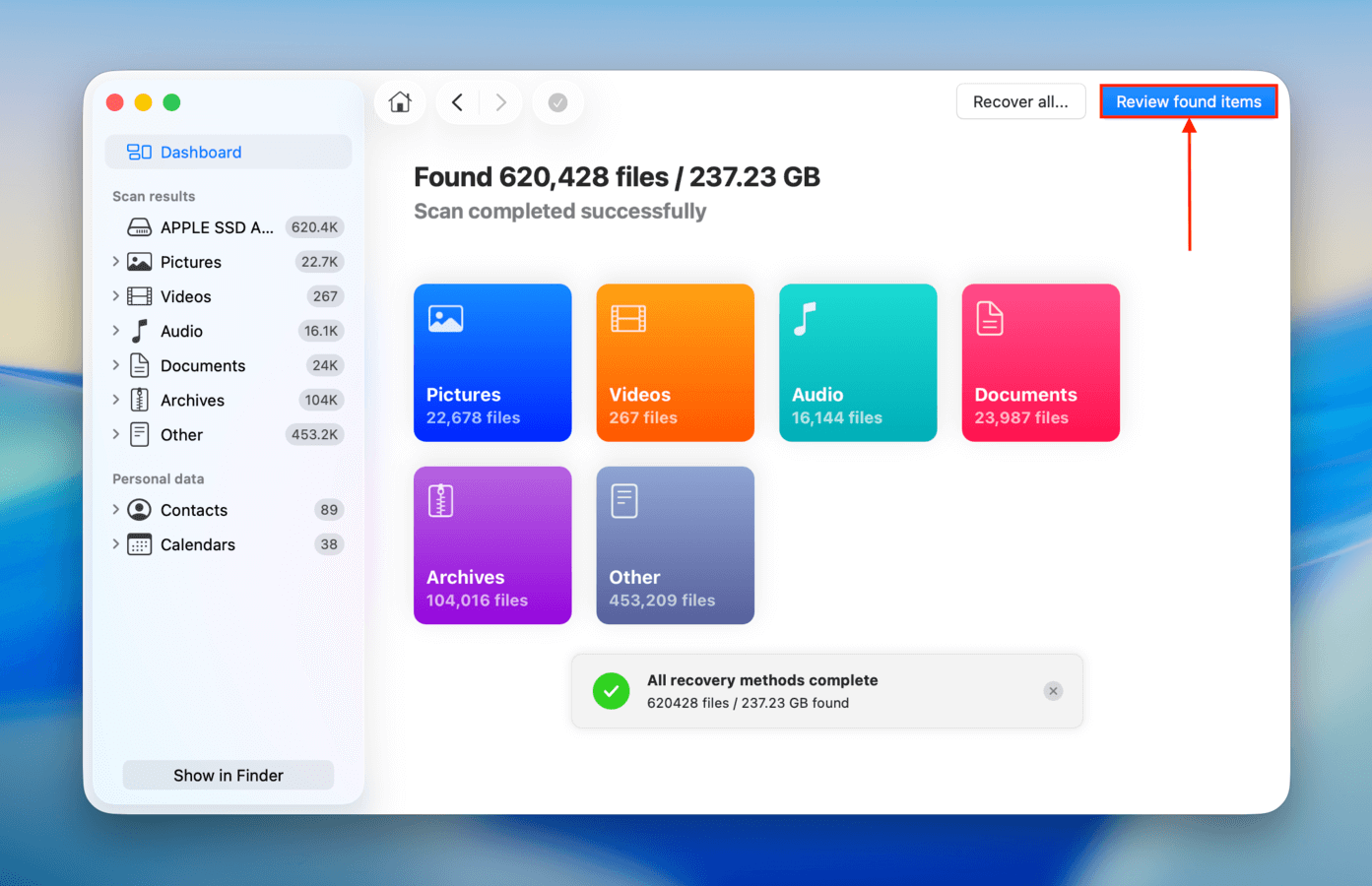This screenshot has height=886, width=1372.
Task: Select APPLE SSD scan result
Action: pos(217,227)
